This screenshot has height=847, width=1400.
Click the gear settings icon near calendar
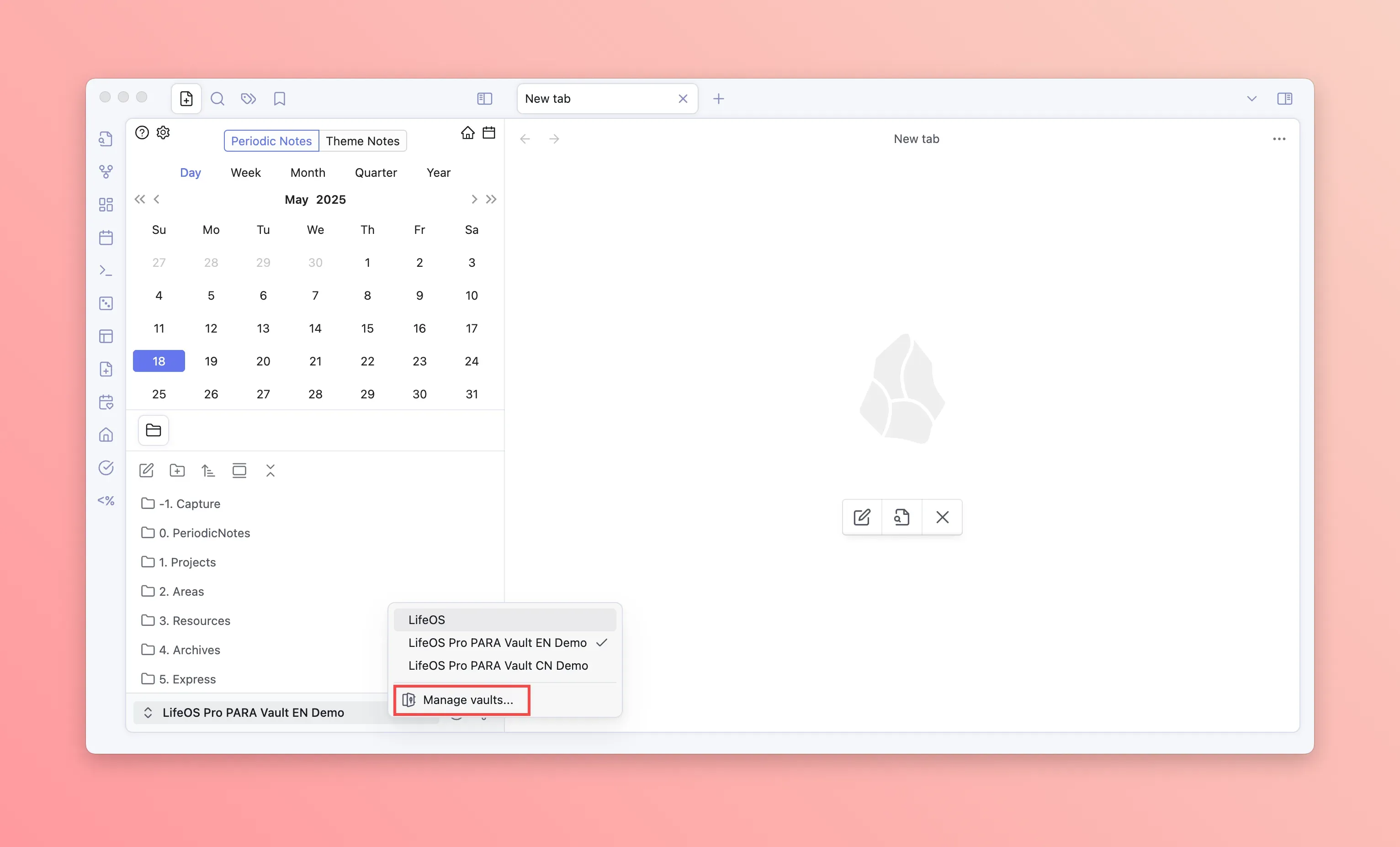[163, 133]
